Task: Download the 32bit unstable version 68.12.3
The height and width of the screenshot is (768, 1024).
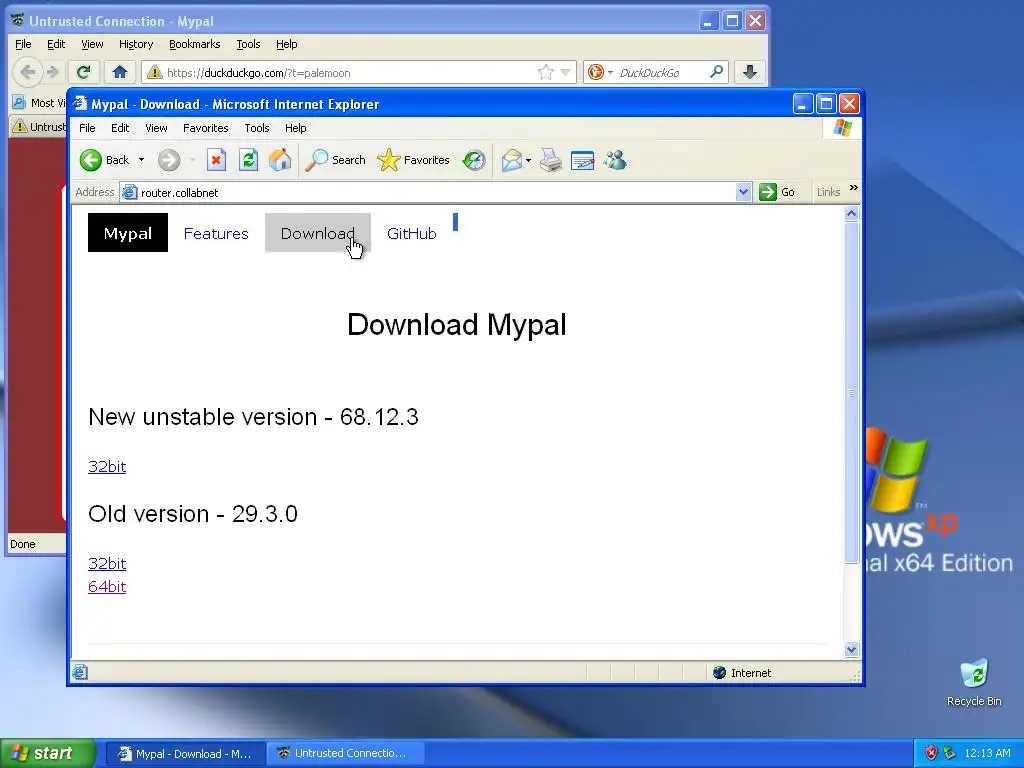Action: (x=107, y=466)
